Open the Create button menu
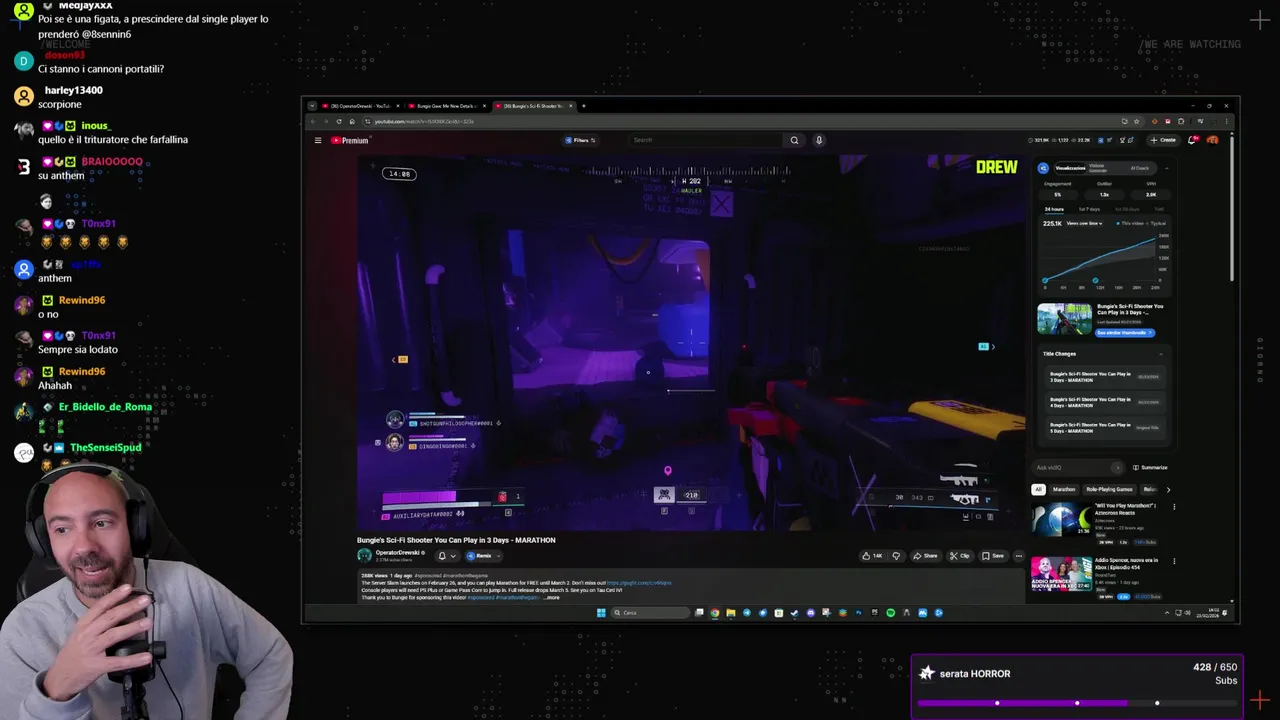 click(1164, 140)
